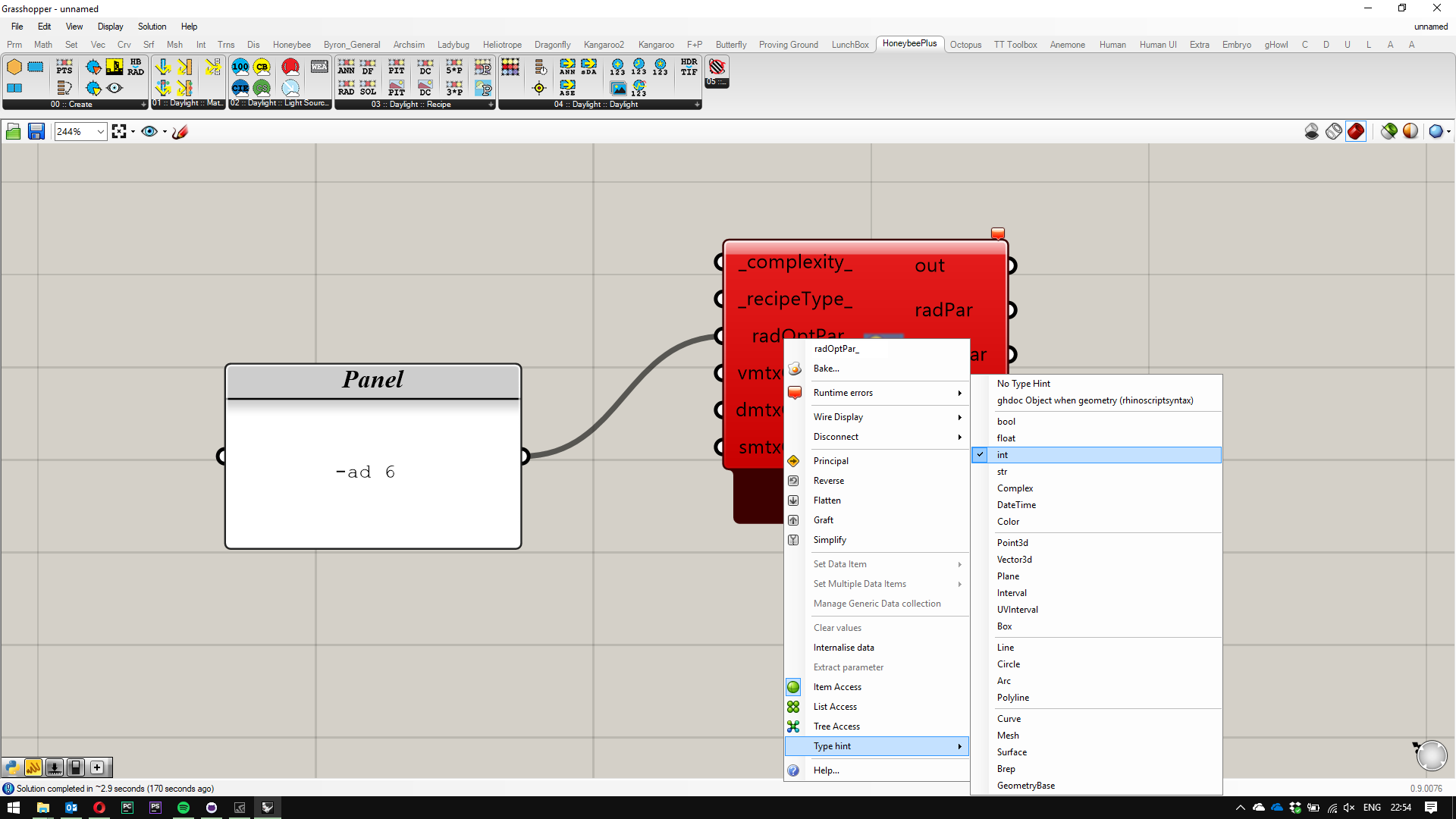Open the Windows Start menu
1456x819 pixels.
(14, 808)
